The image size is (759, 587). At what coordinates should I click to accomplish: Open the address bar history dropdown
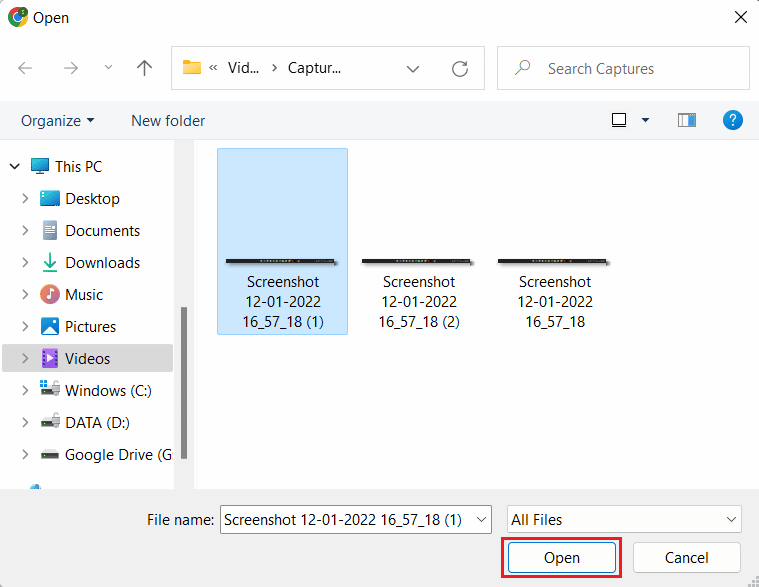point(413,69)
